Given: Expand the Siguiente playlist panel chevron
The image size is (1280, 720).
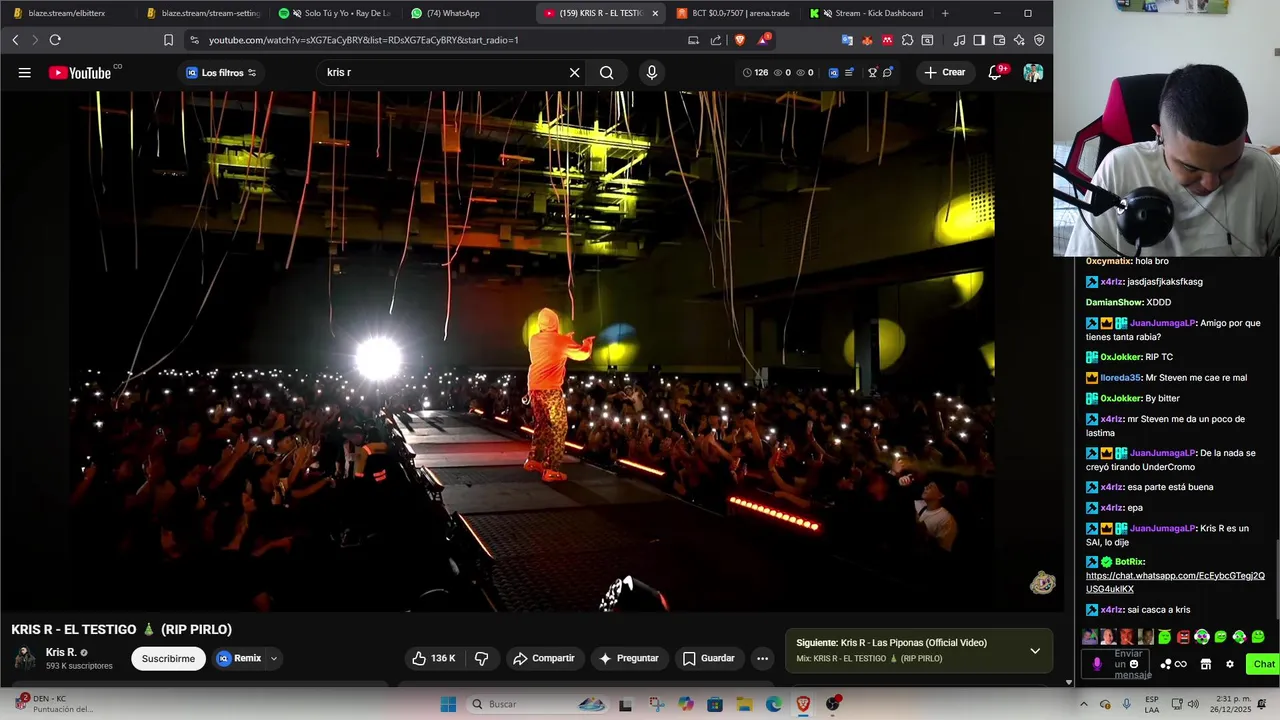Looking at the screenshot, I should click(x=1035, y=650).
